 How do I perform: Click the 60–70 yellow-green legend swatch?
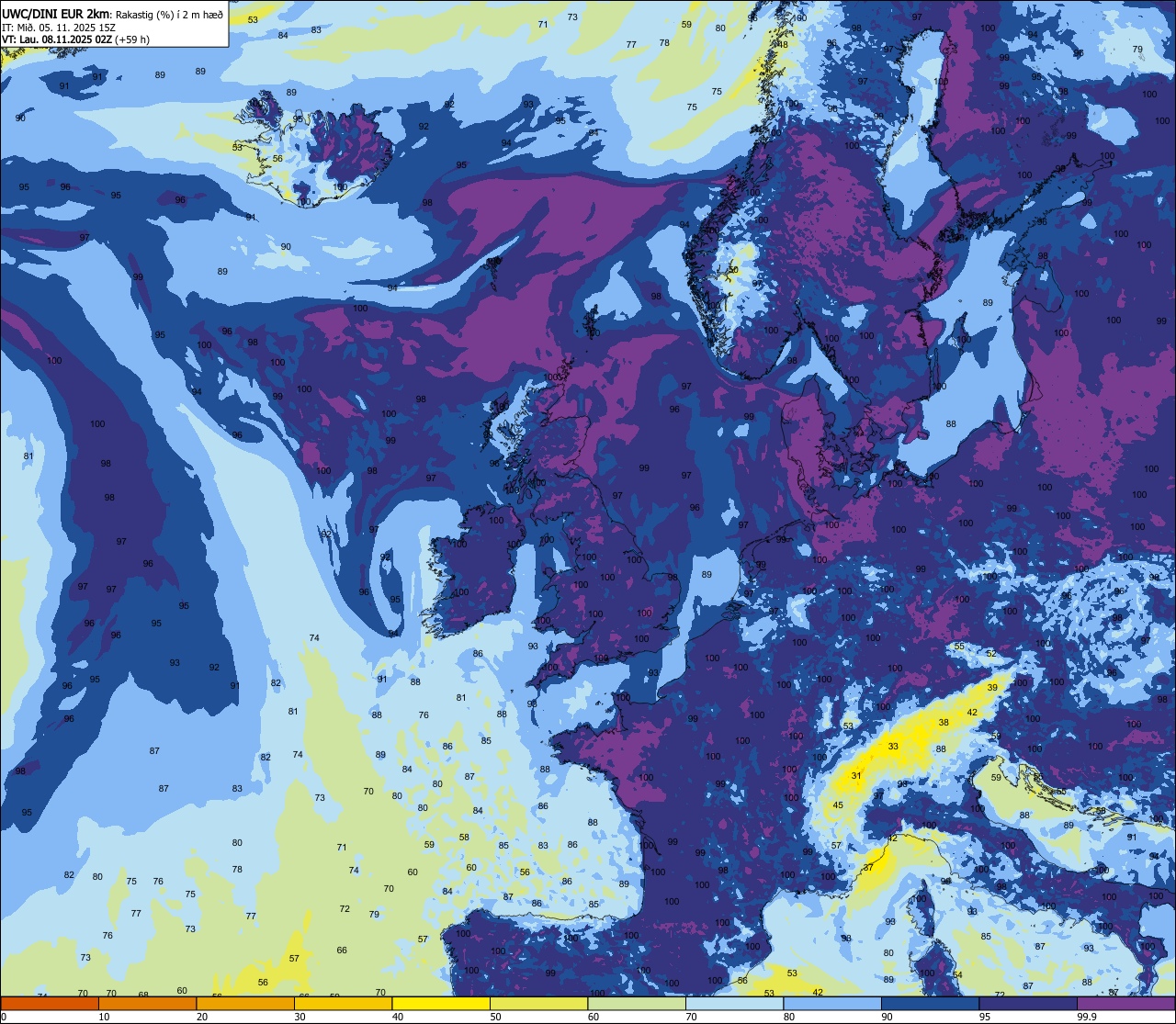click(637, 1003)
